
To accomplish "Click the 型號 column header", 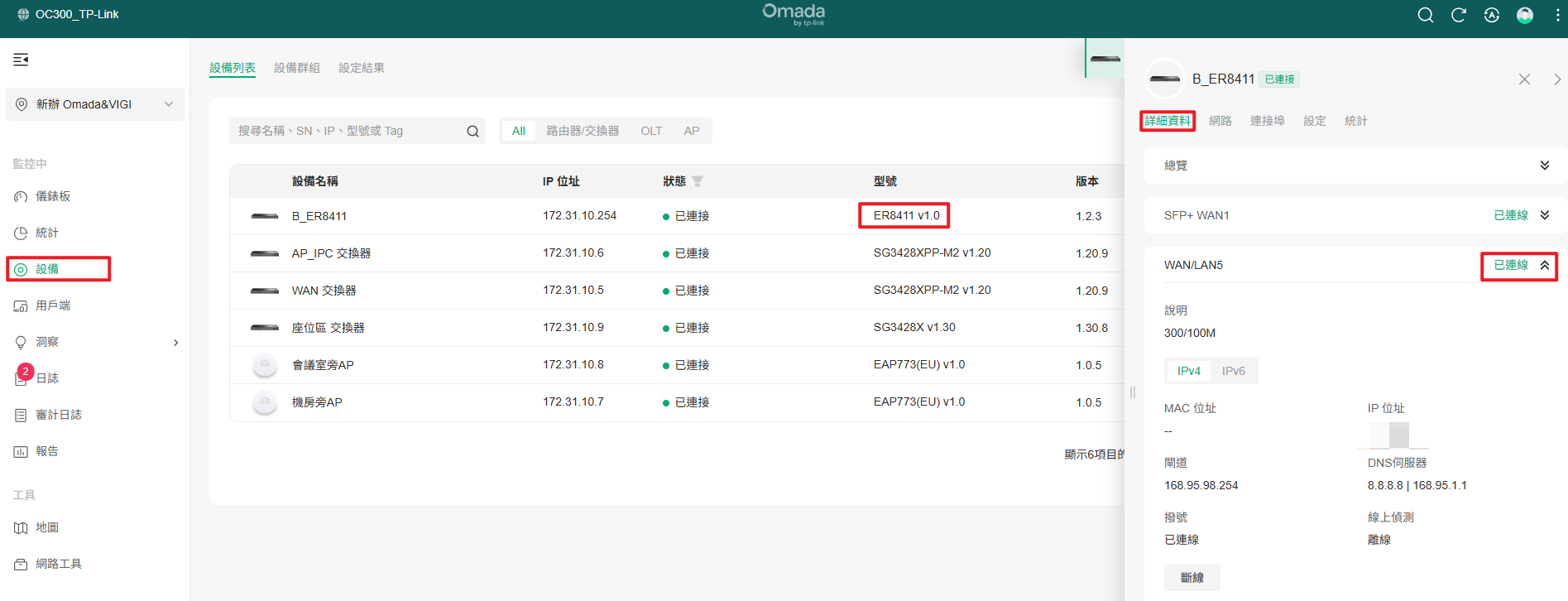I will click(885, 181).
